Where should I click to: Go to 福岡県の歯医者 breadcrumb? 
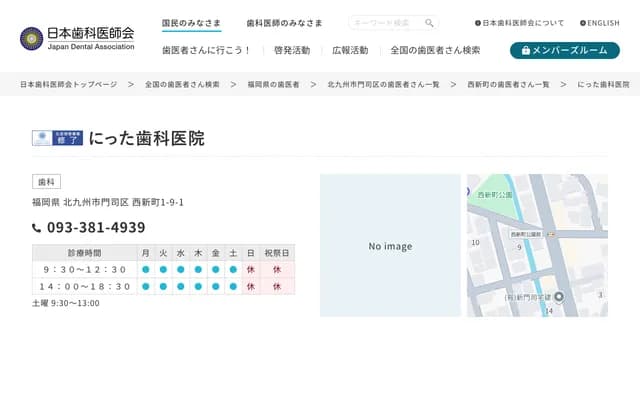click(x=273, y=84)
